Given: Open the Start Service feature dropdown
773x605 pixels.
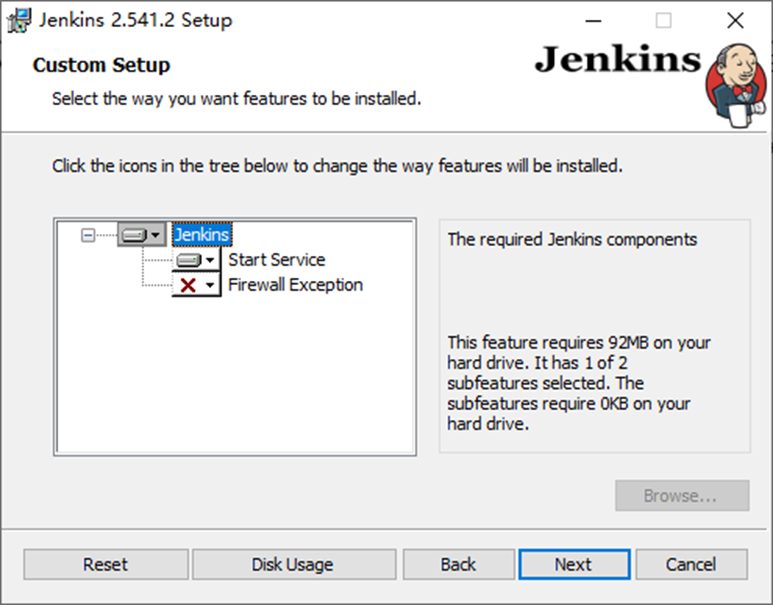Looking at the screenshot, I should point(196,259).
